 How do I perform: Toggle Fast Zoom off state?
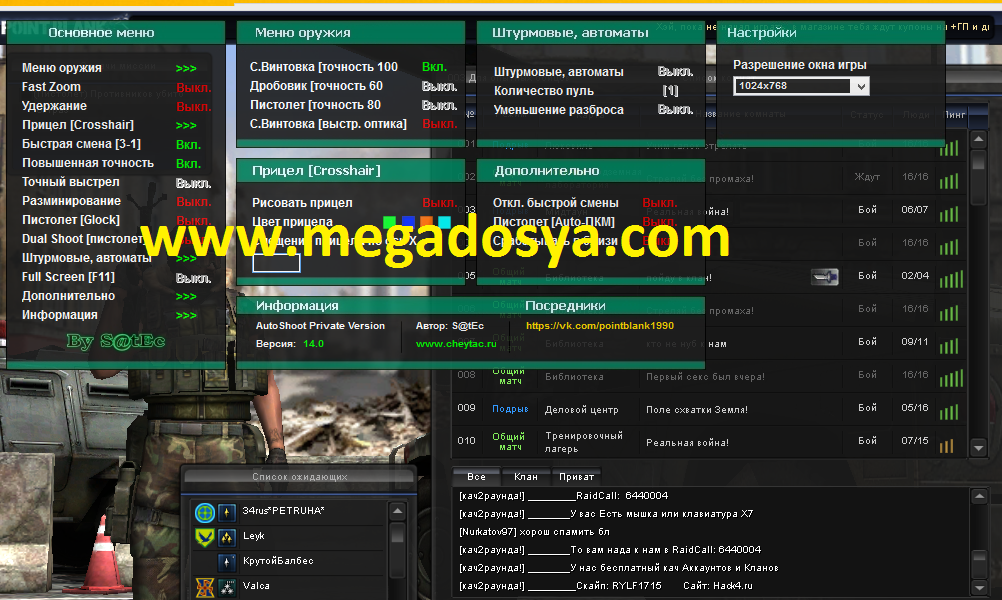[x=194, y=88]
